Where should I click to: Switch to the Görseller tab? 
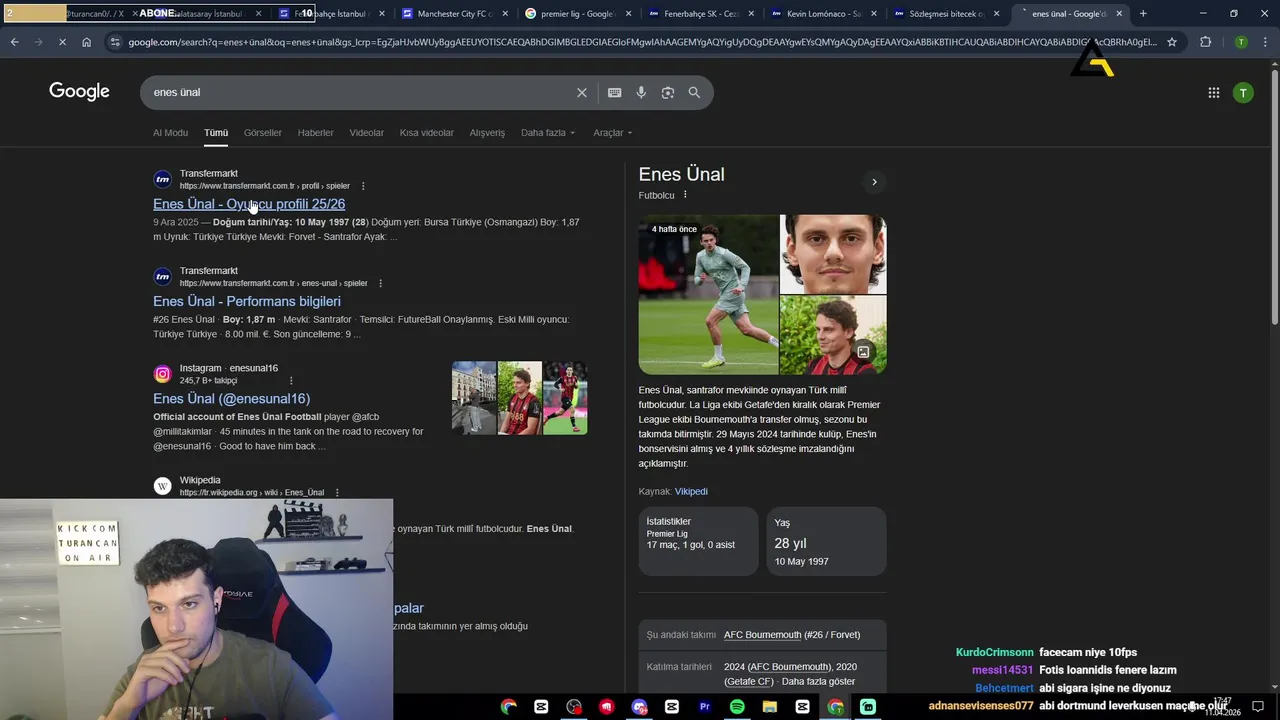[263, 133]
